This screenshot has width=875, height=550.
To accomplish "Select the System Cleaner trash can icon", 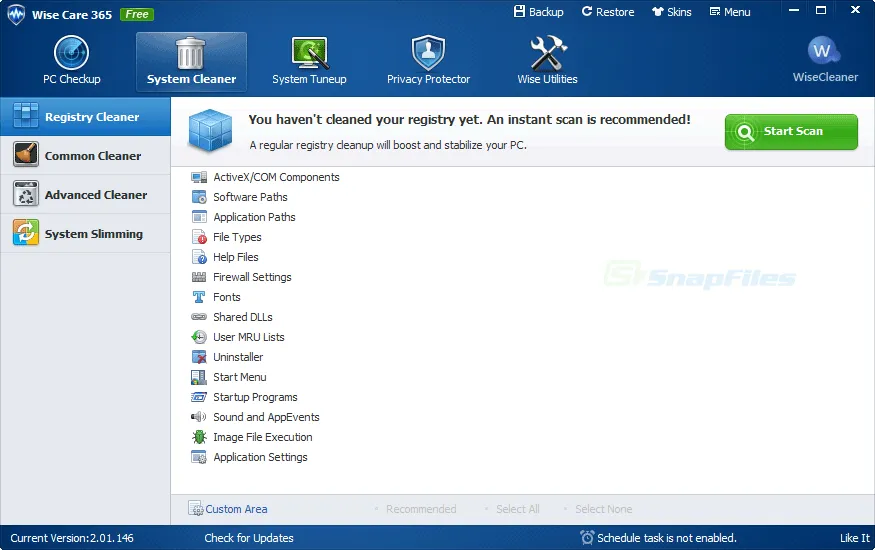I will (x=191, y=53).
